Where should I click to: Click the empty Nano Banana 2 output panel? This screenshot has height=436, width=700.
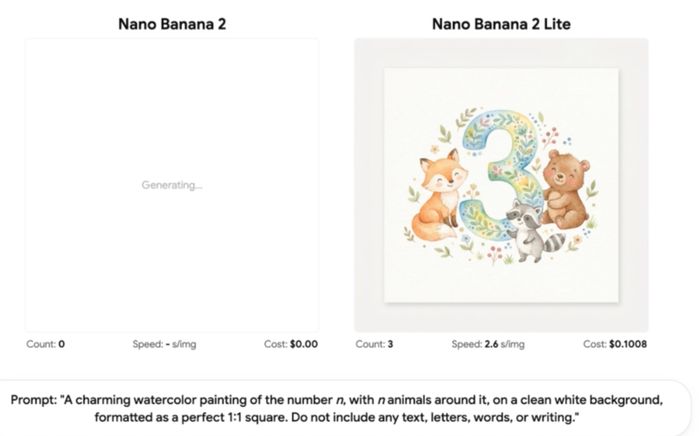172,185
